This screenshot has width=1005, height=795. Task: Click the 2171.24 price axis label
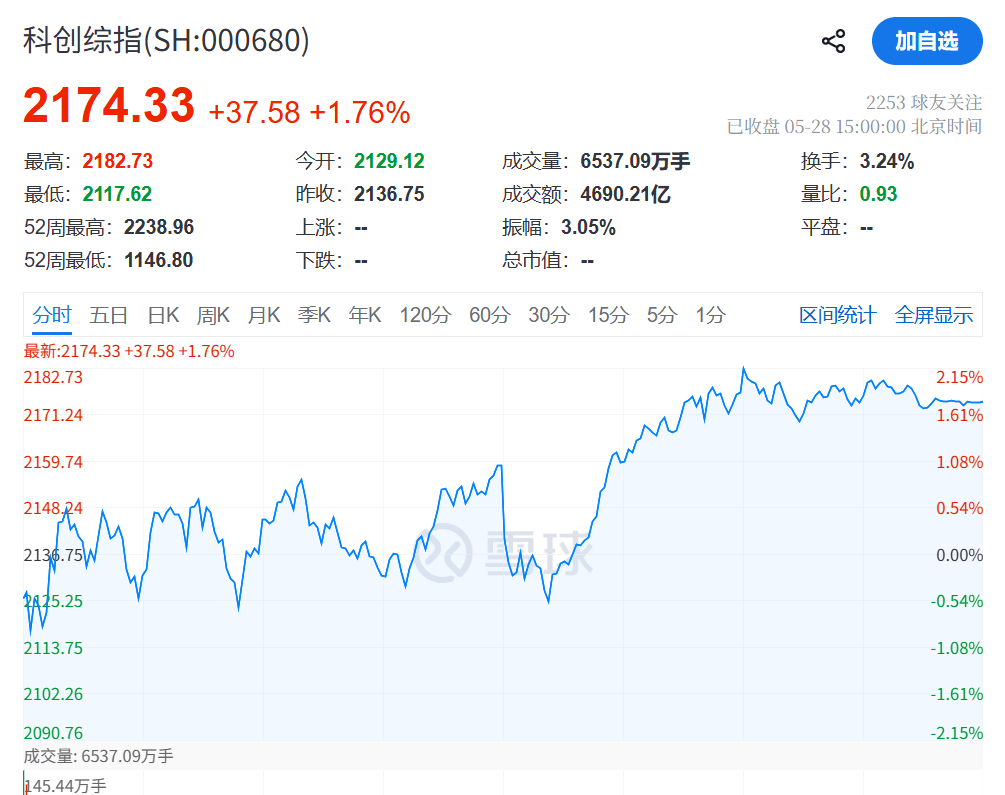click(53, 415)
